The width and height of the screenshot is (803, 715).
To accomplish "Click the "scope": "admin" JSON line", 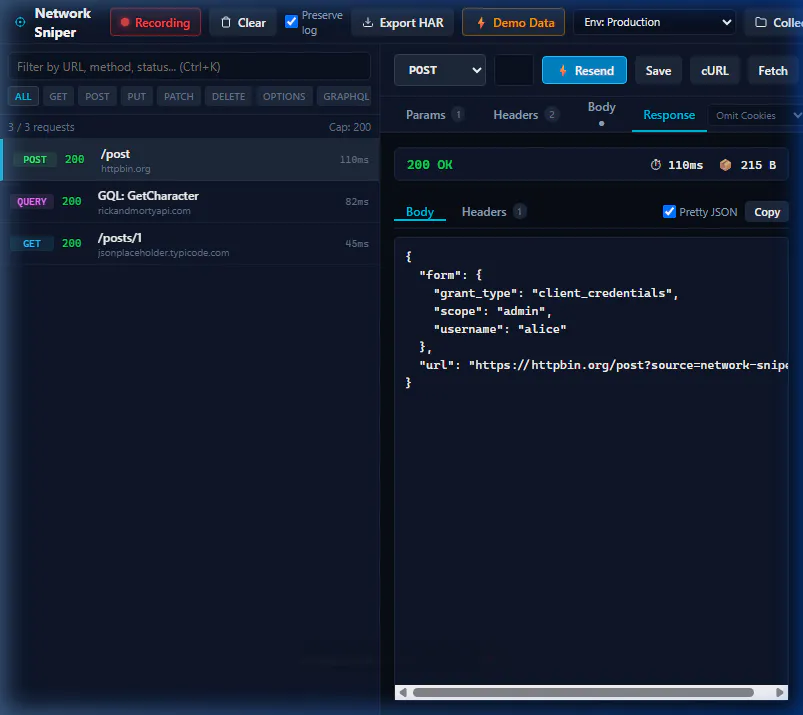I will [x=492, y=311].
